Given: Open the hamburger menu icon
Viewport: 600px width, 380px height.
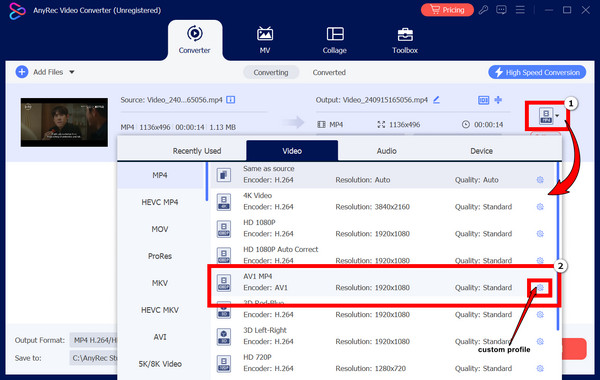Looking at the screenshot, I should point(520,10).
